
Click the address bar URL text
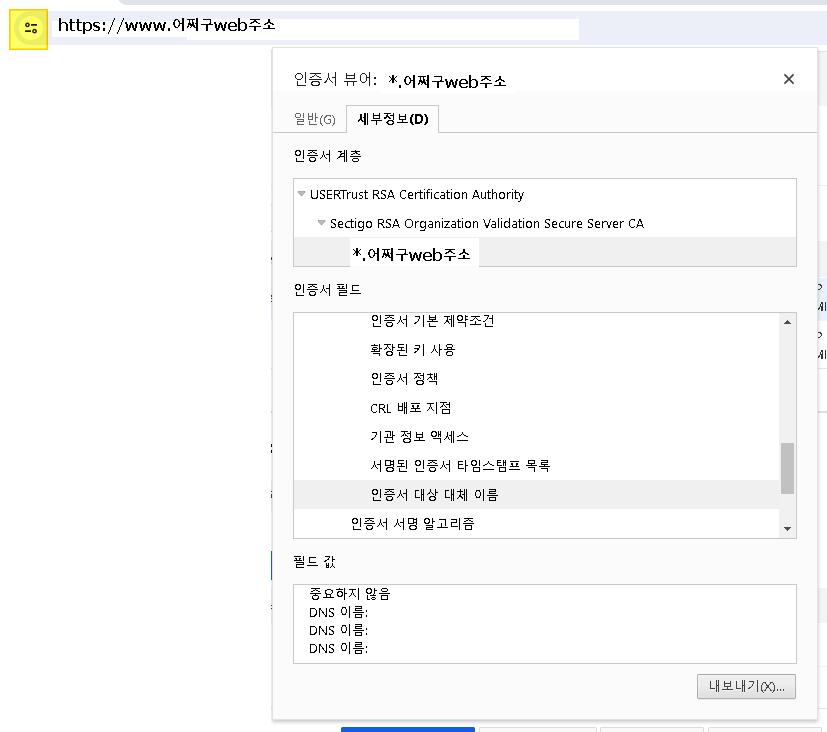pyautogui.click(x=167, y=25)
